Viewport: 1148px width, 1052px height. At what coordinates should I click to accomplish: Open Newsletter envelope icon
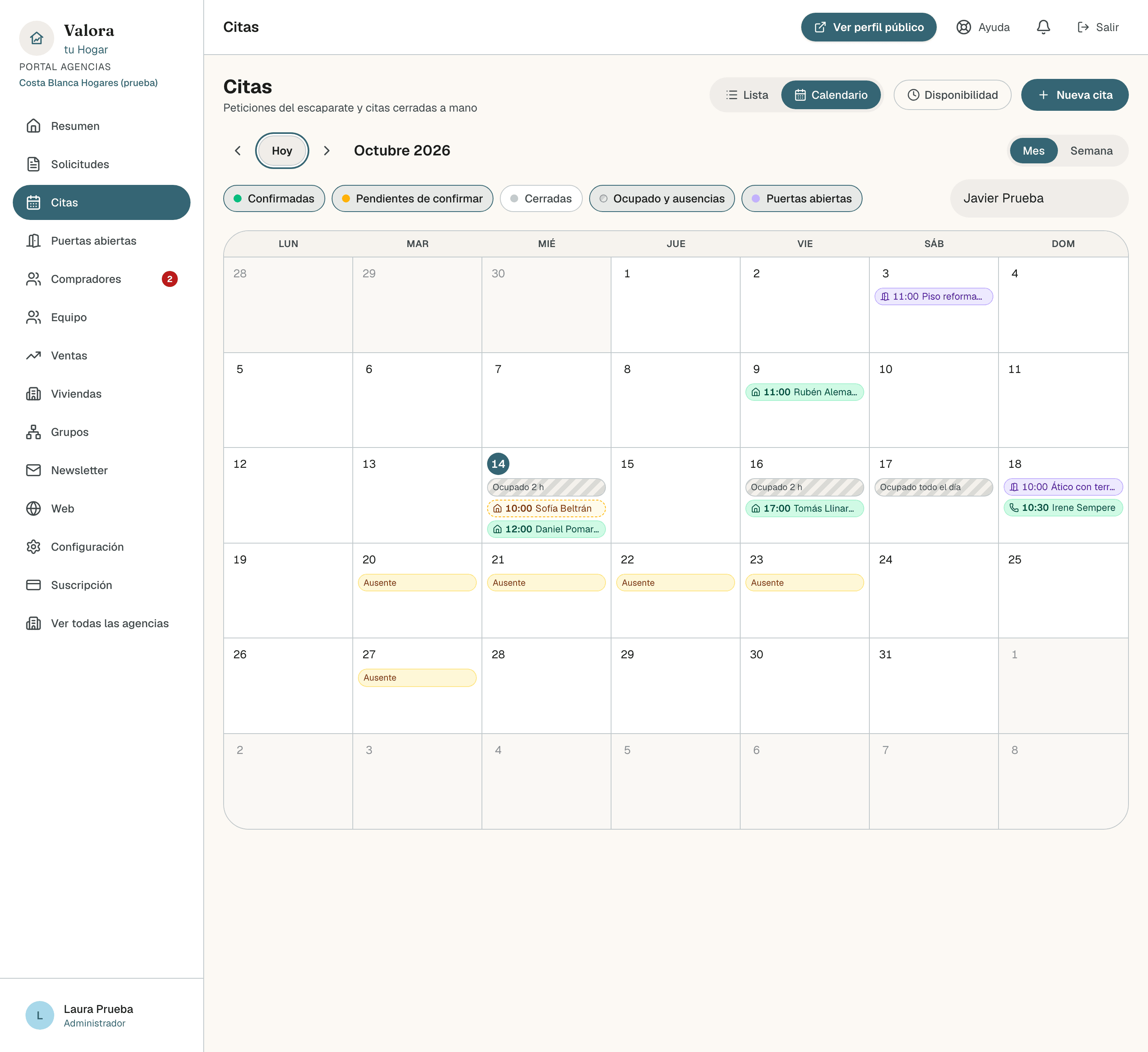click(33, 470)
